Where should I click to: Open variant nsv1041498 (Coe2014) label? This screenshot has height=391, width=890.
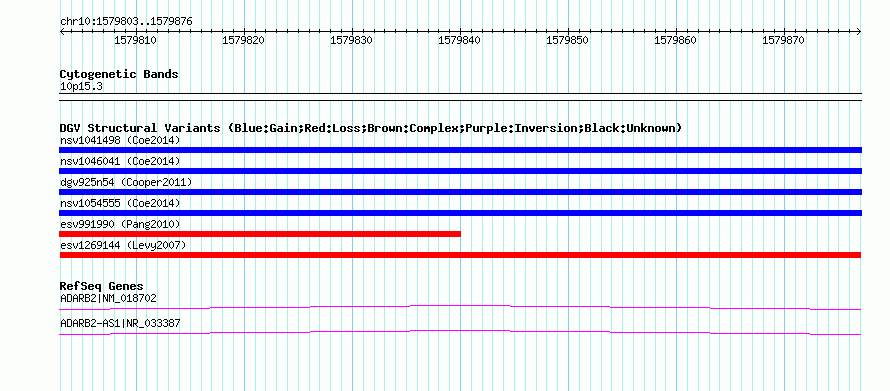click(x=120, y=140)
